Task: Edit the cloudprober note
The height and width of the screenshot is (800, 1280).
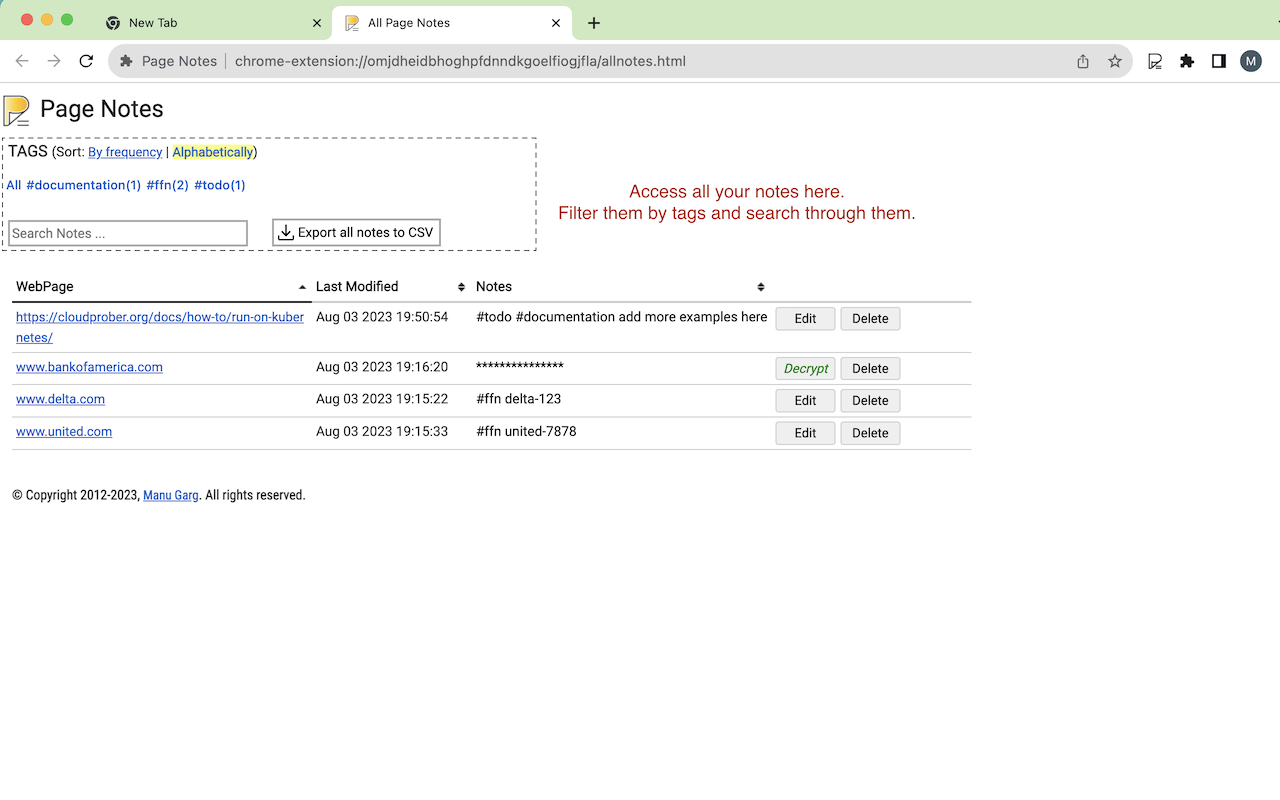Action: (x=805, y=318)
